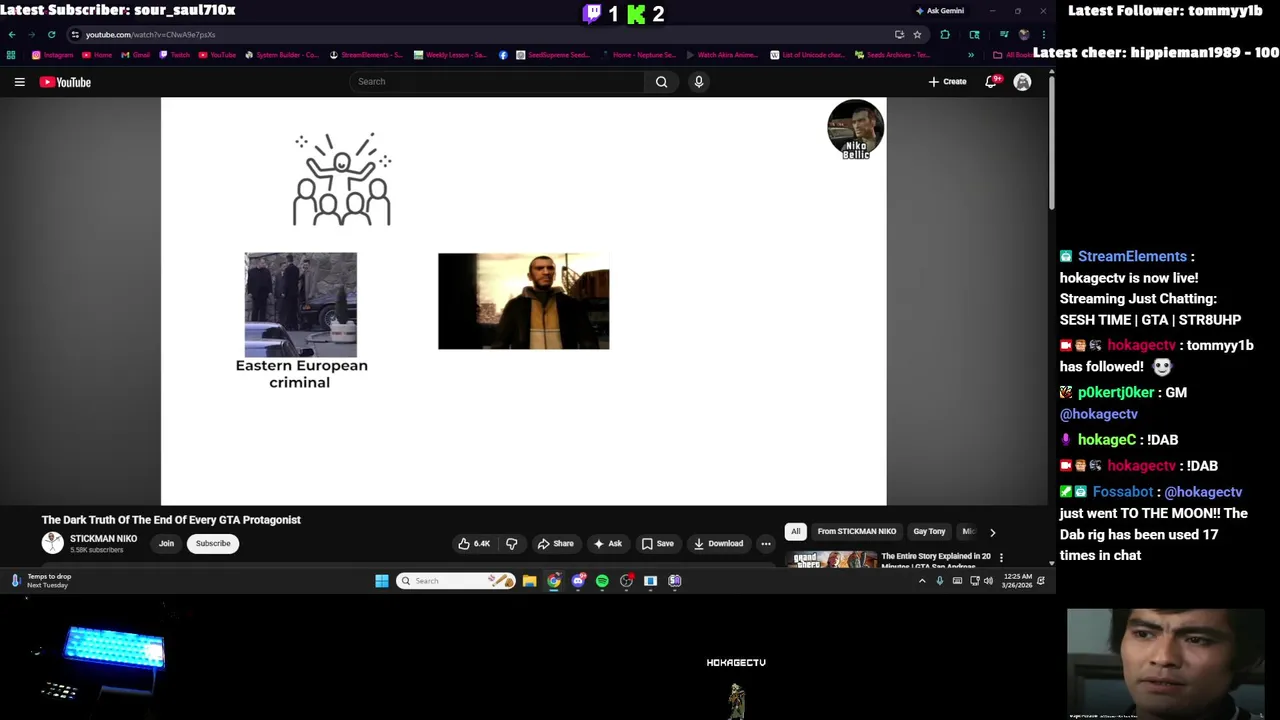Save the video to a playlist
Image resolution: width=1280 pixels, height=720 pixels.
(x=657, y=544)
